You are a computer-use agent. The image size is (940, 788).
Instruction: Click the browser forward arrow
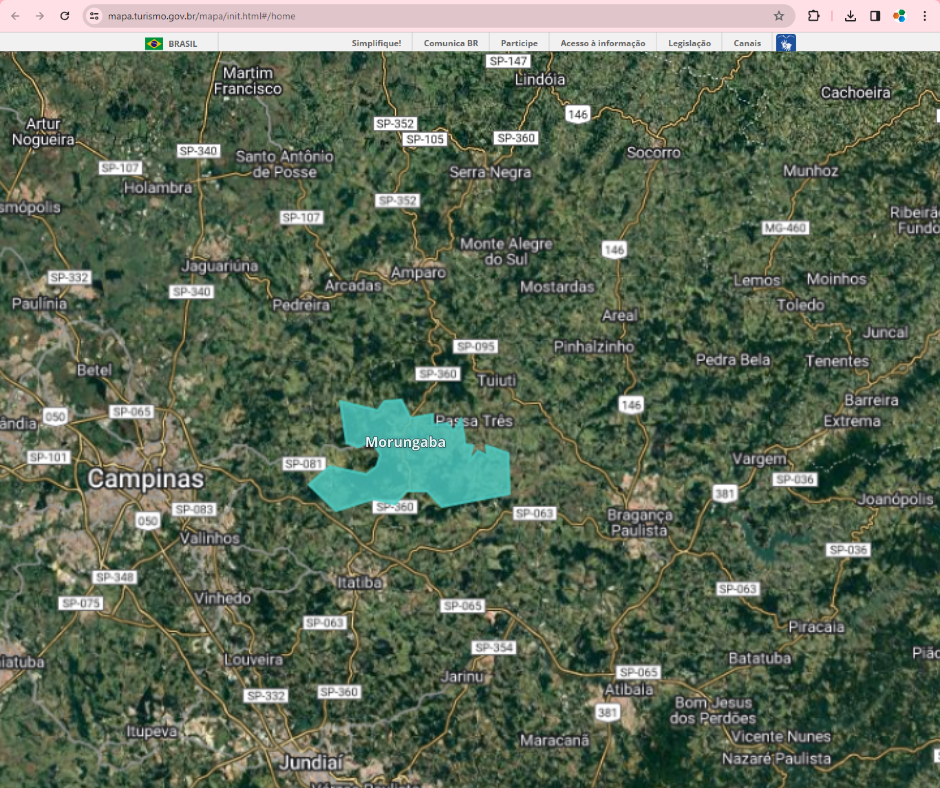tap(40, 16)
